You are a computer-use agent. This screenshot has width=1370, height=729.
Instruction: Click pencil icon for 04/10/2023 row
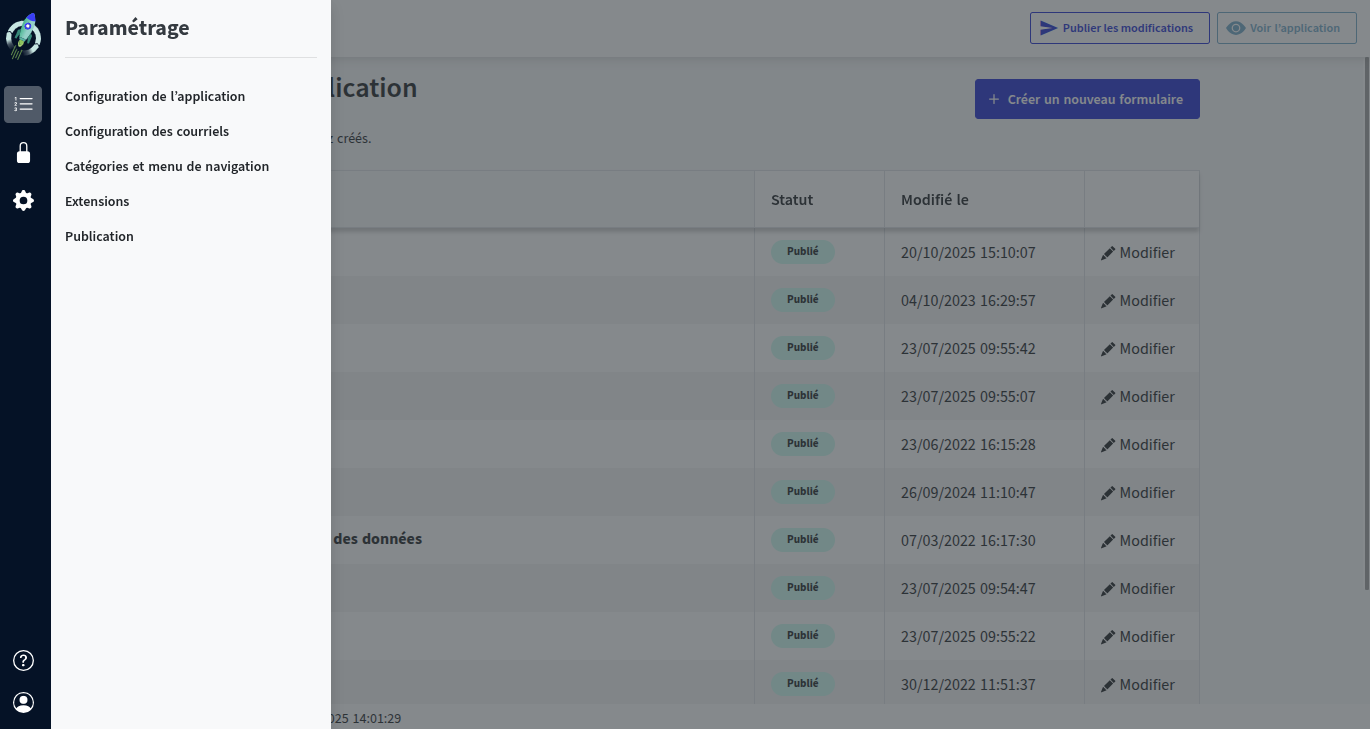point(1107,301)
